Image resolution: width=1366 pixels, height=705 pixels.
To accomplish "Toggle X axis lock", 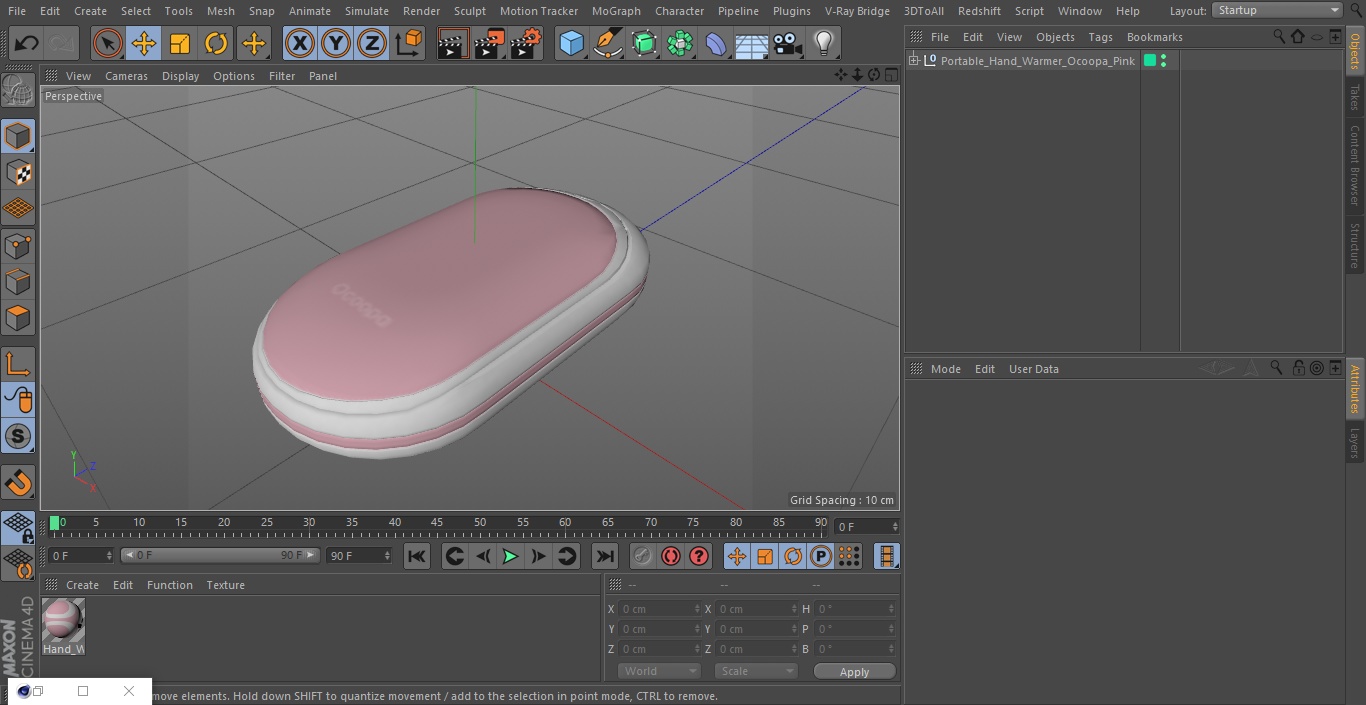I will point(300,43).
